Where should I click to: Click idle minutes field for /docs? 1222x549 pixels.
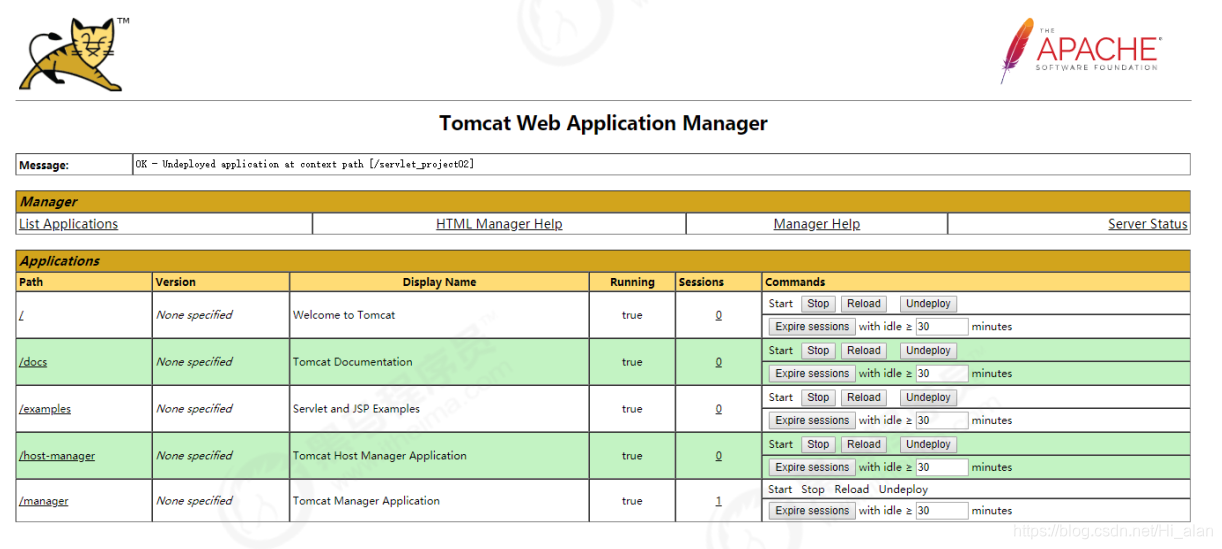pos(942,374)
